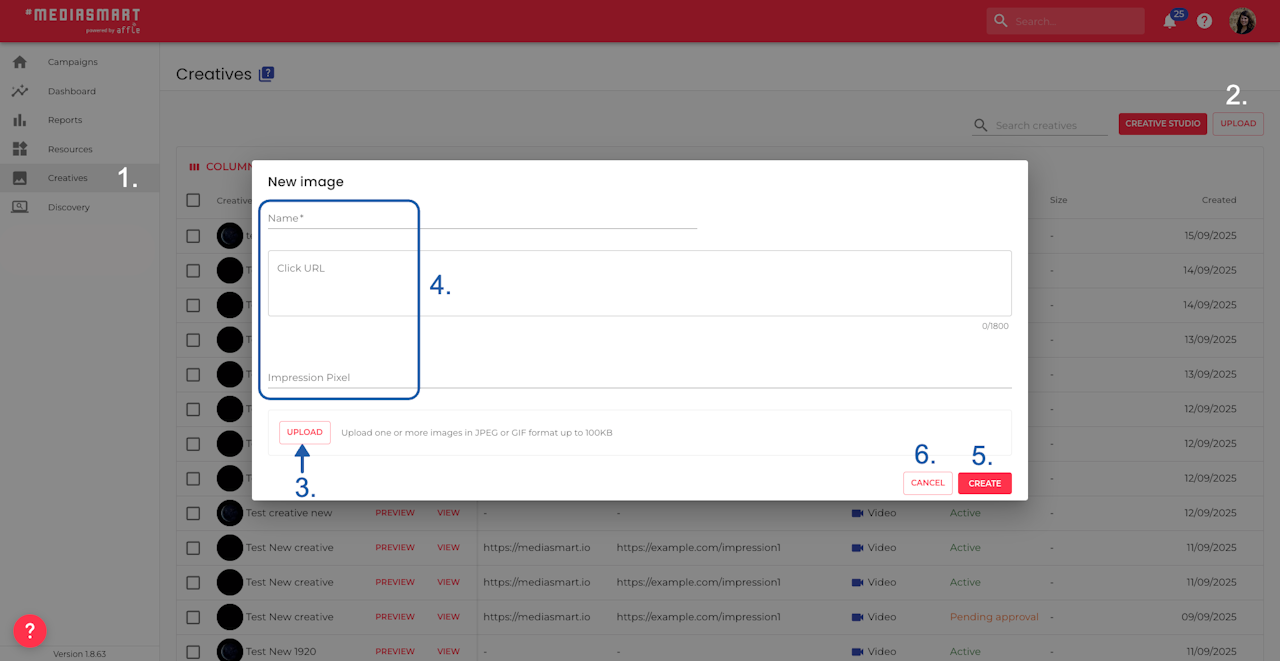The width and height of the screenshot is (1280, 661).
Task: Focus the Search creatives field
Action: pyautogui.click(x=1051, y=125)
